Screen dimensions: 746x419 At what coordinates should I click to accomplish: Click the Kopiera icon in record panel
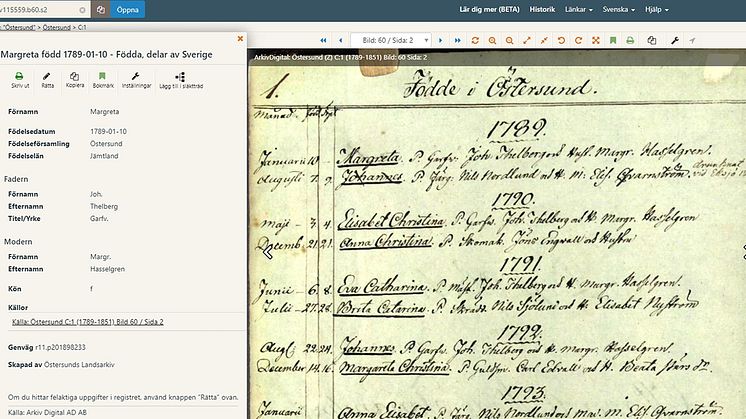[x=75, y=80]
